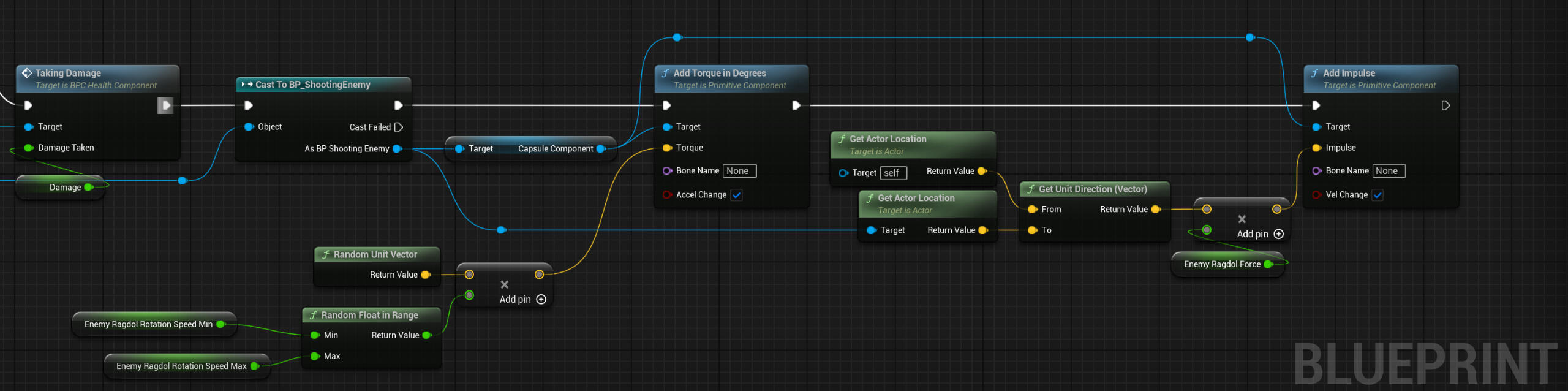This screenshot has width=1568, height=391.
Task: Click the Bone Name field on Add Torque
Action: point(739,172)
